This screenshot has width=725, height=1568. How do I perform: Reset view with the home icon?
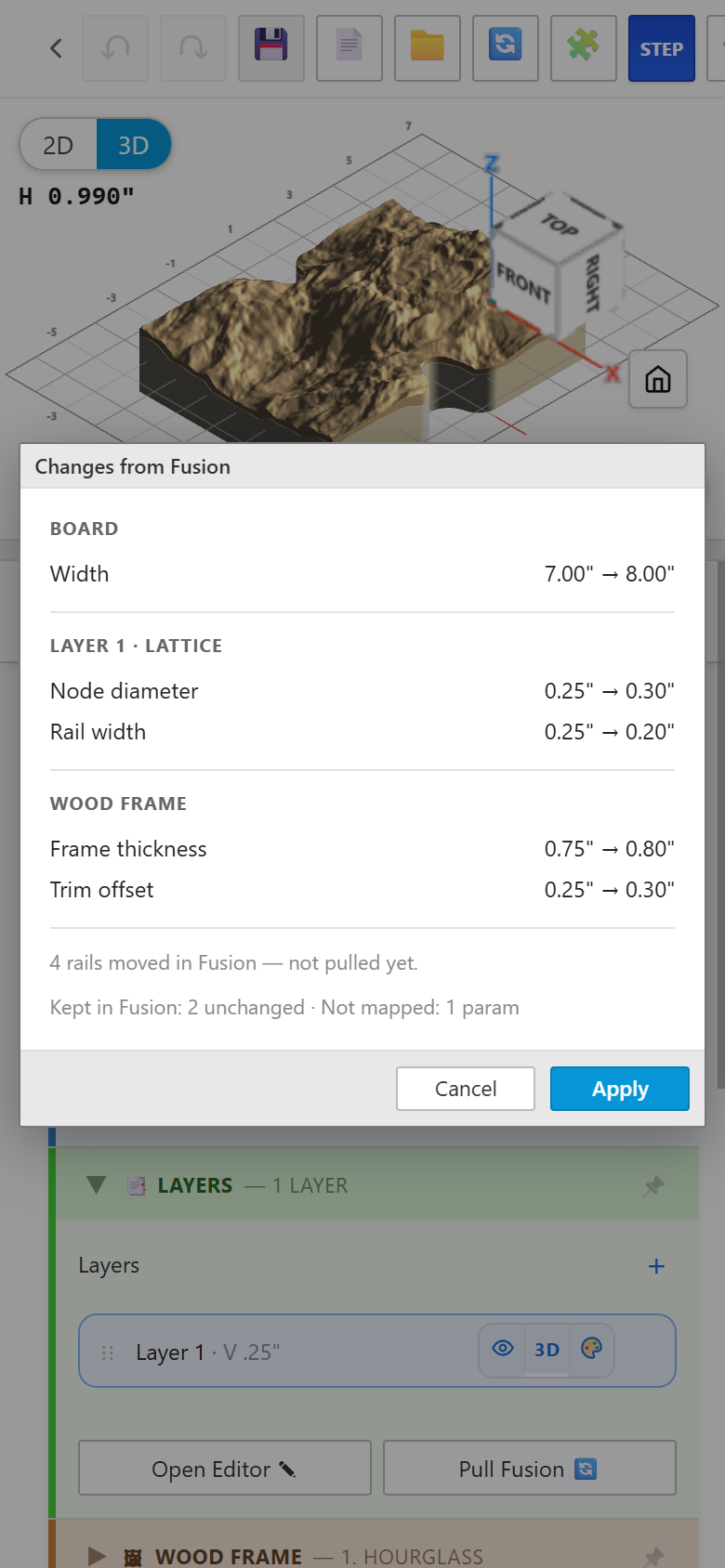pos(658,379)
